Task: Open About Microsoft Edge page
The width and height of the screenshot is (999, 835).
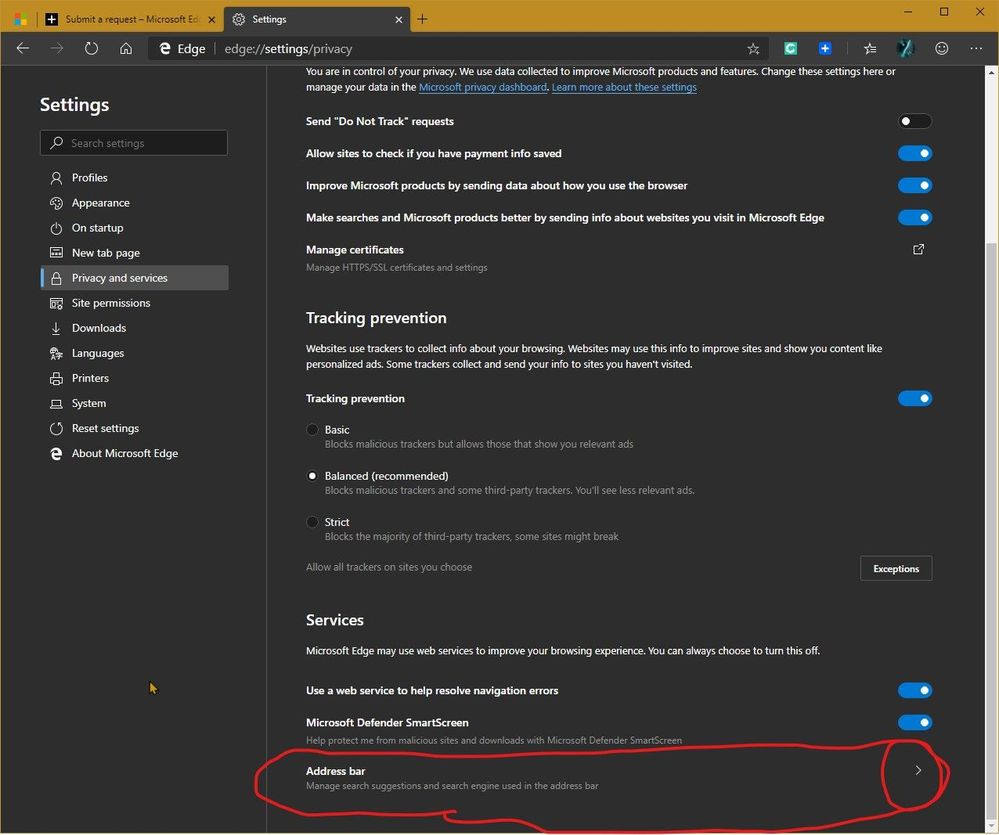Action: pyautogui.click(x=134, y=453)
